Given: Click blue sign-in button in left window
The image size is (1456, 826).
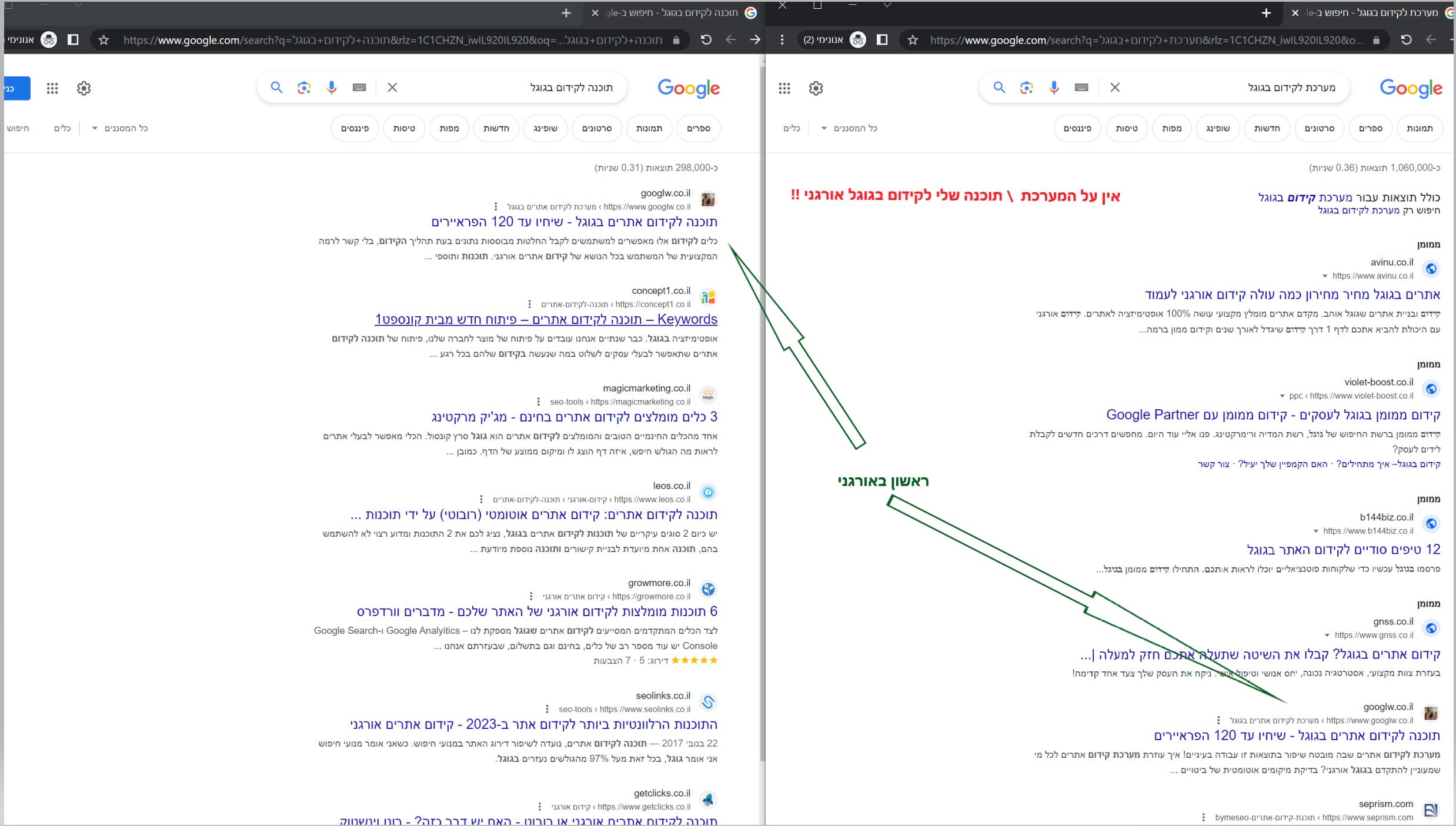Looking at the screenshot, I should tap(16, 88).
